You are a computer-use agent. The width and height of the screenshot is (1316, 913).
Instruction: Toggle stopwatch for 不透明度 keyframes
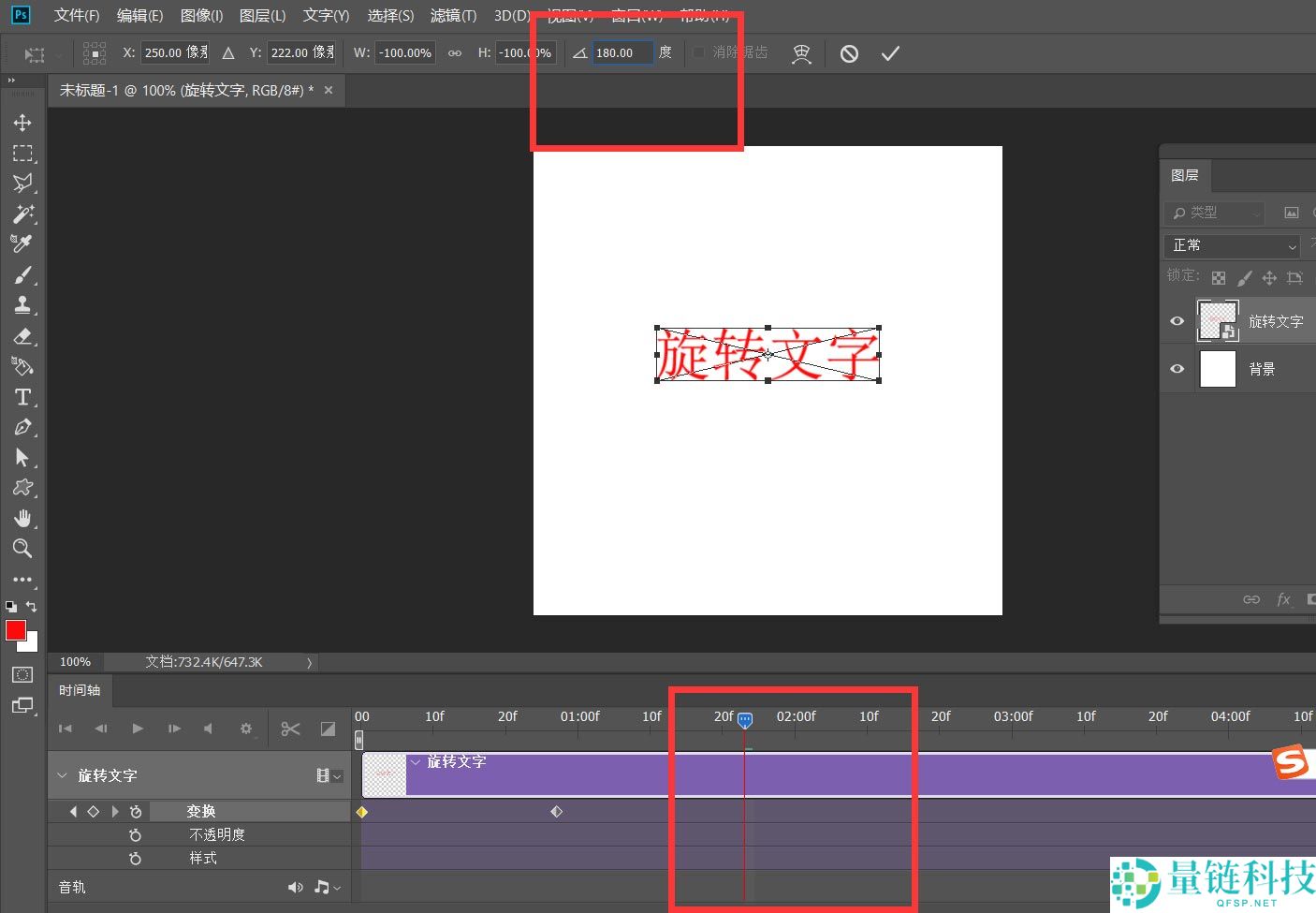[x=135, y=834]
